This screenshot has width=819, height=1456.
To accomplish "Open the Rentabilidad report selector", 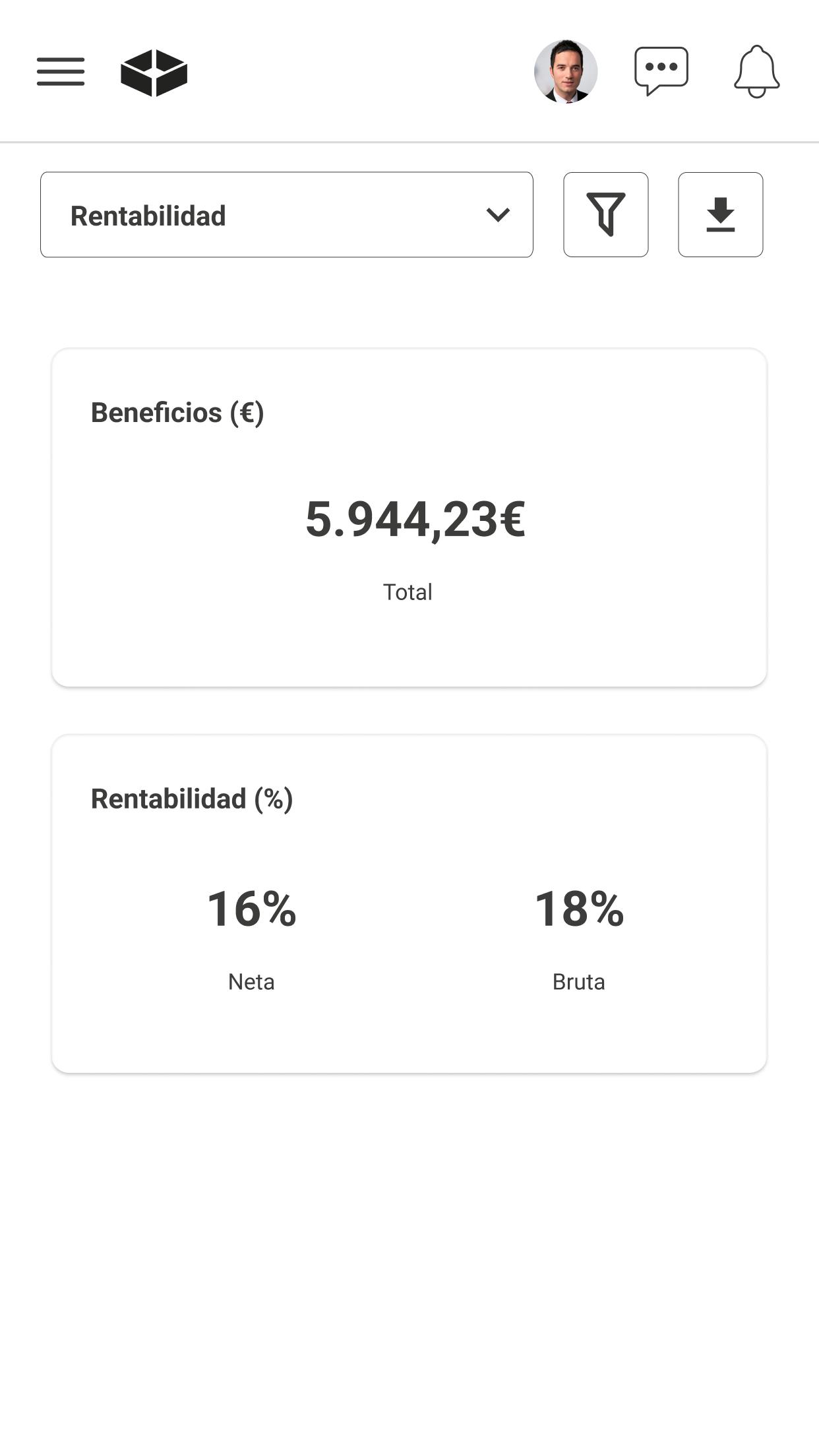I will (x=287, y=214).
